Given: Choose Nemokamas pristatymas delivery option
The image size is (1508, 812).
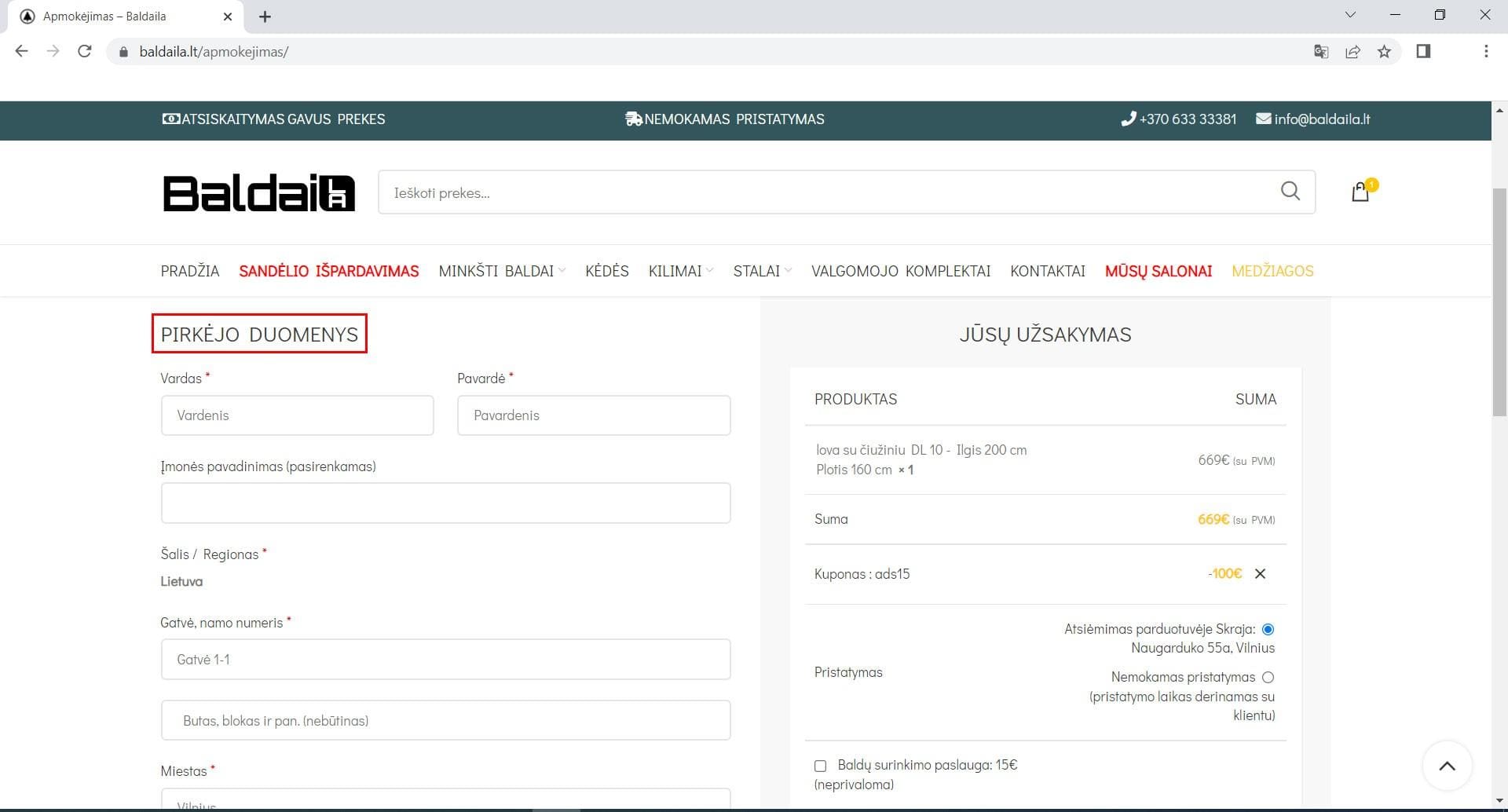Looking at the screenshot, I should (x=1268, y=677).
